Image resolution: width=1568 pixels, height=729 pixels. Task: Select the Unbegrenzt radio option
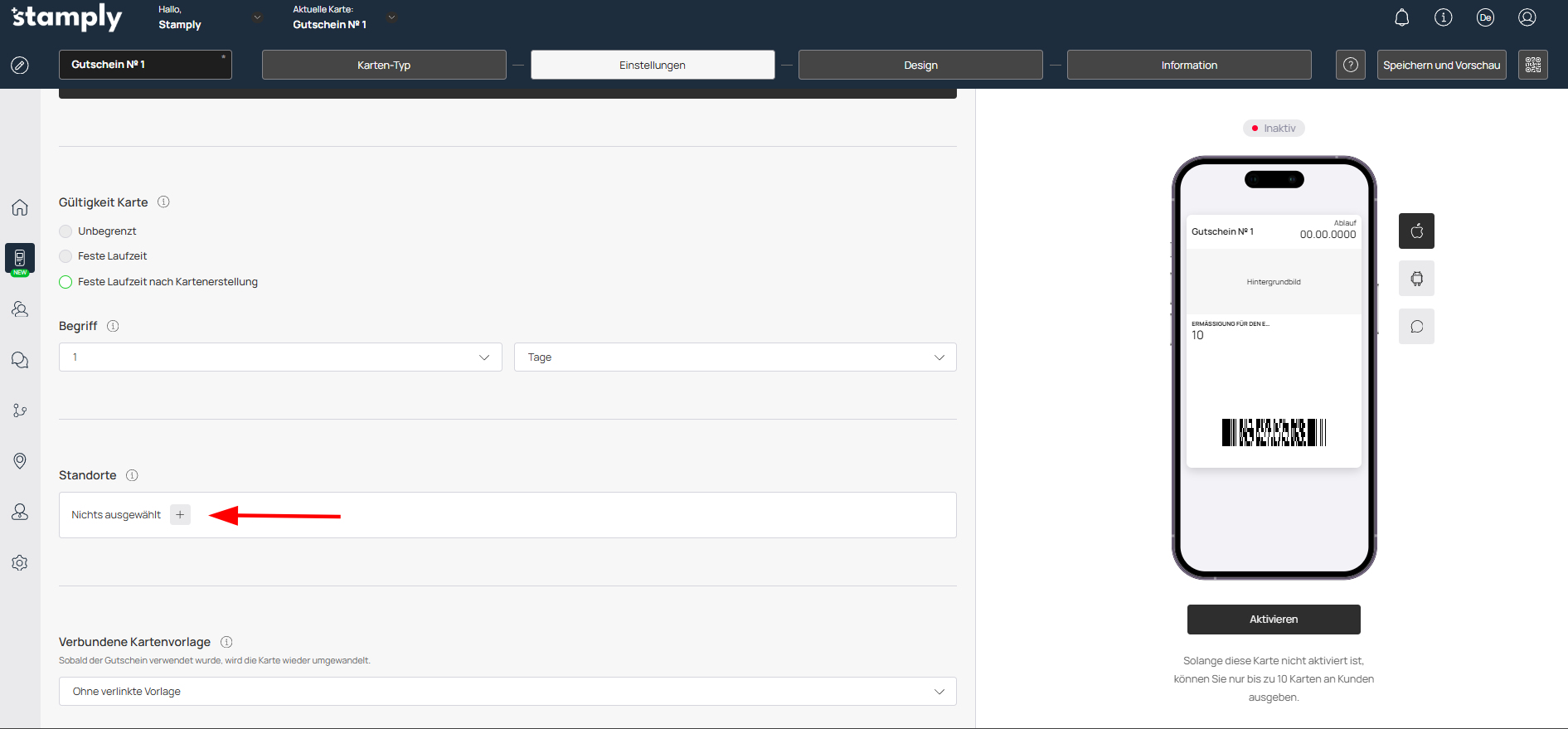point(66,231)
